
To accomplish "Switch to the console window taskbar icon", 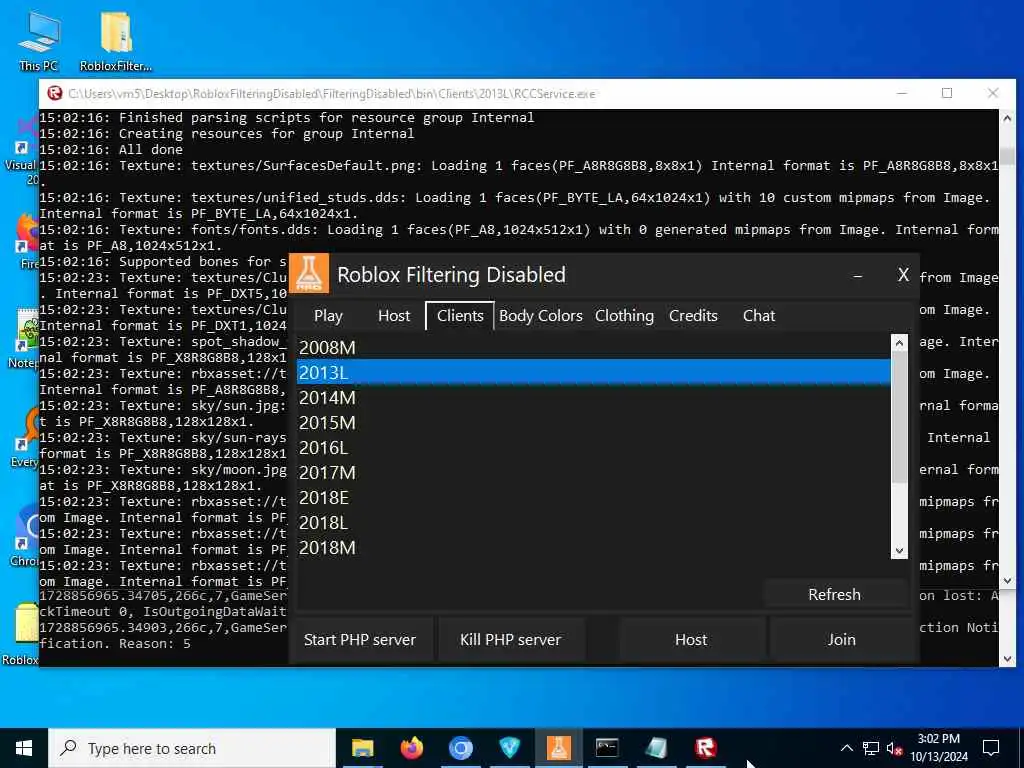I will pos(607,748).
